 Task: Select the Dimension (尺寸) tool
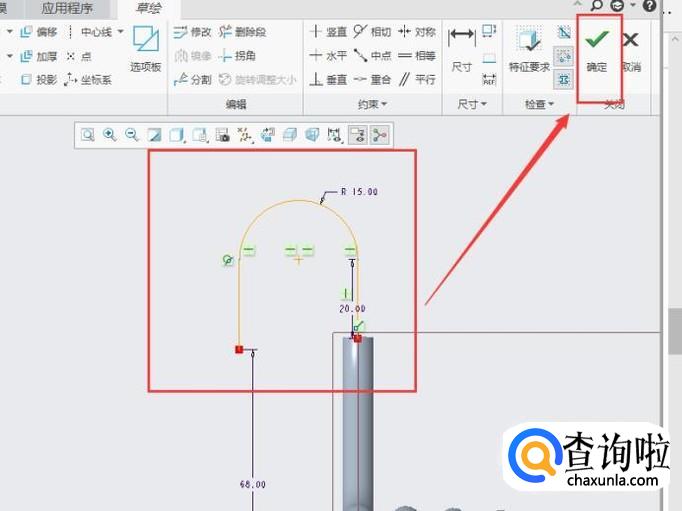pos(461,48)
